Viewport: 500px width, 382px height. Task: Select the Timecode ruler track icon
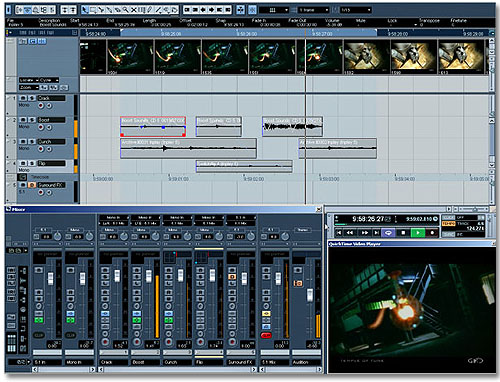coord(22,177)
